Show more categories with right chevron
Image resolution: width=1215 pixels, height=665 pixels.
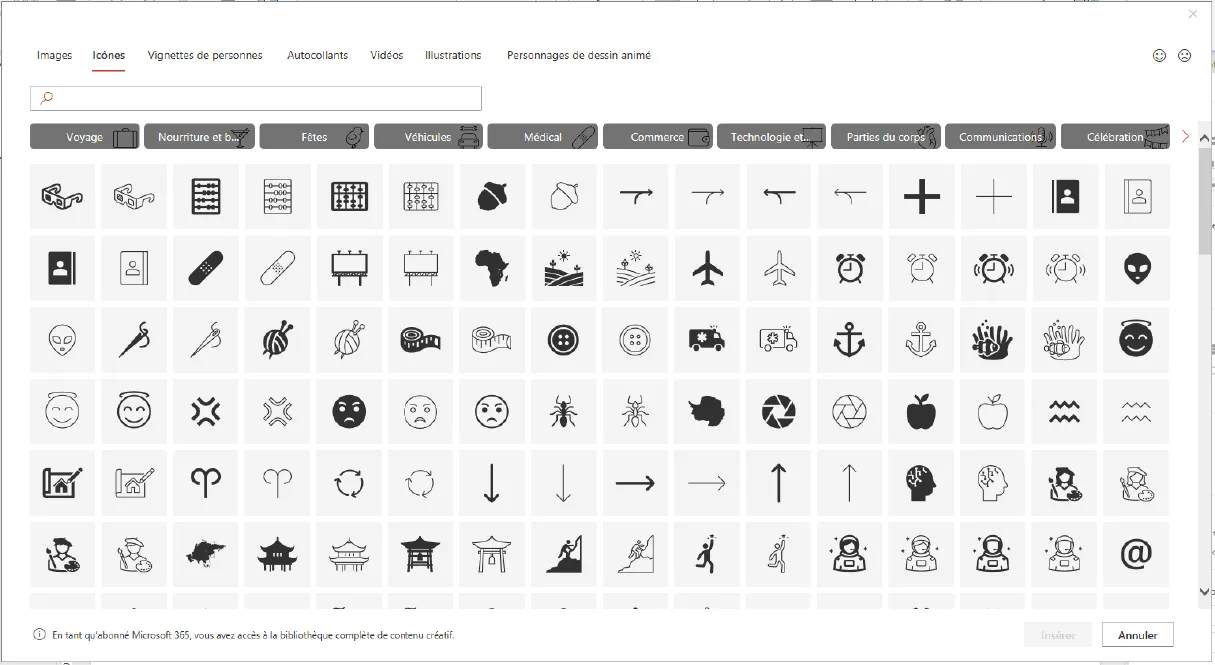click(1186, 136)
